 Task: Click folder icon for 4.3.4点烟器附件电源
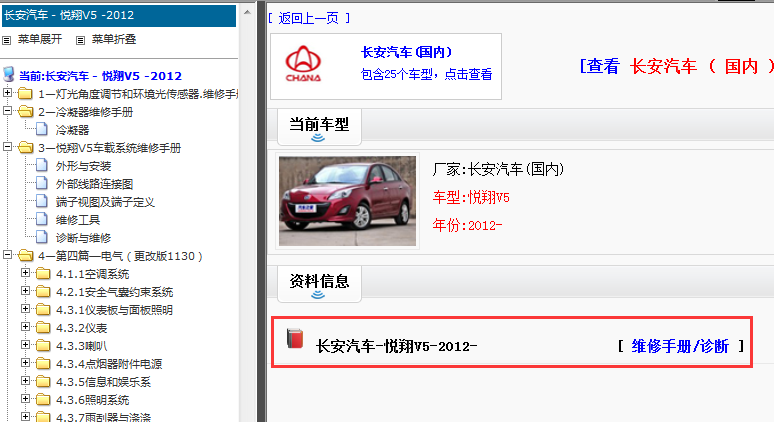(43, 364)
